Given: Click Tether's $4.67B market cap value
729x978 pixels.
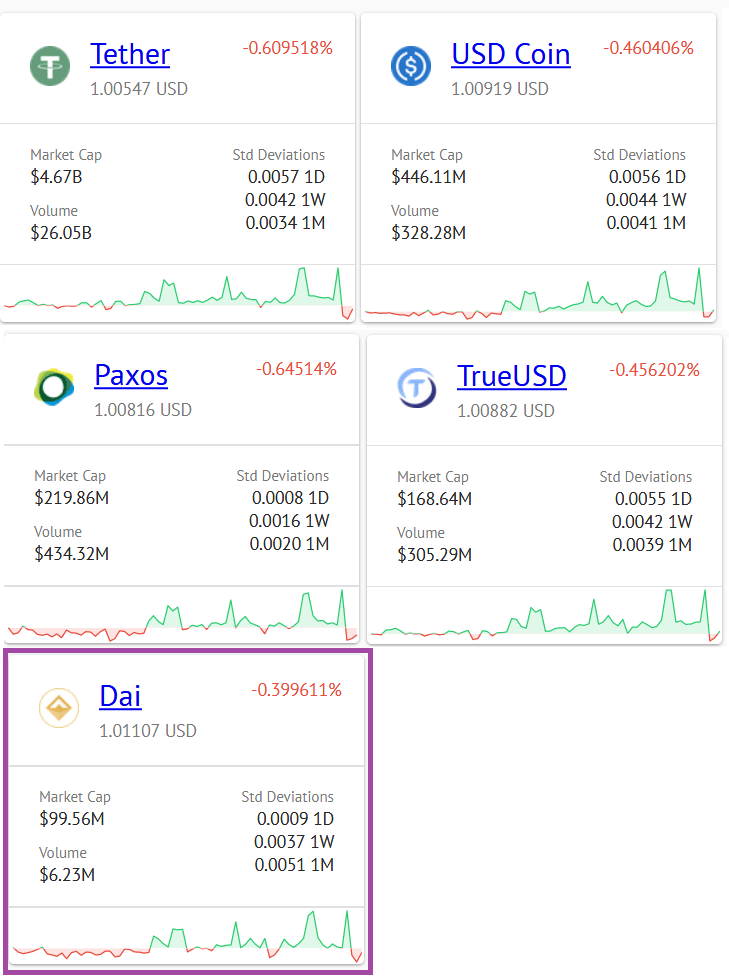Looking at the screenshot, I should click(x=56, y=177).
